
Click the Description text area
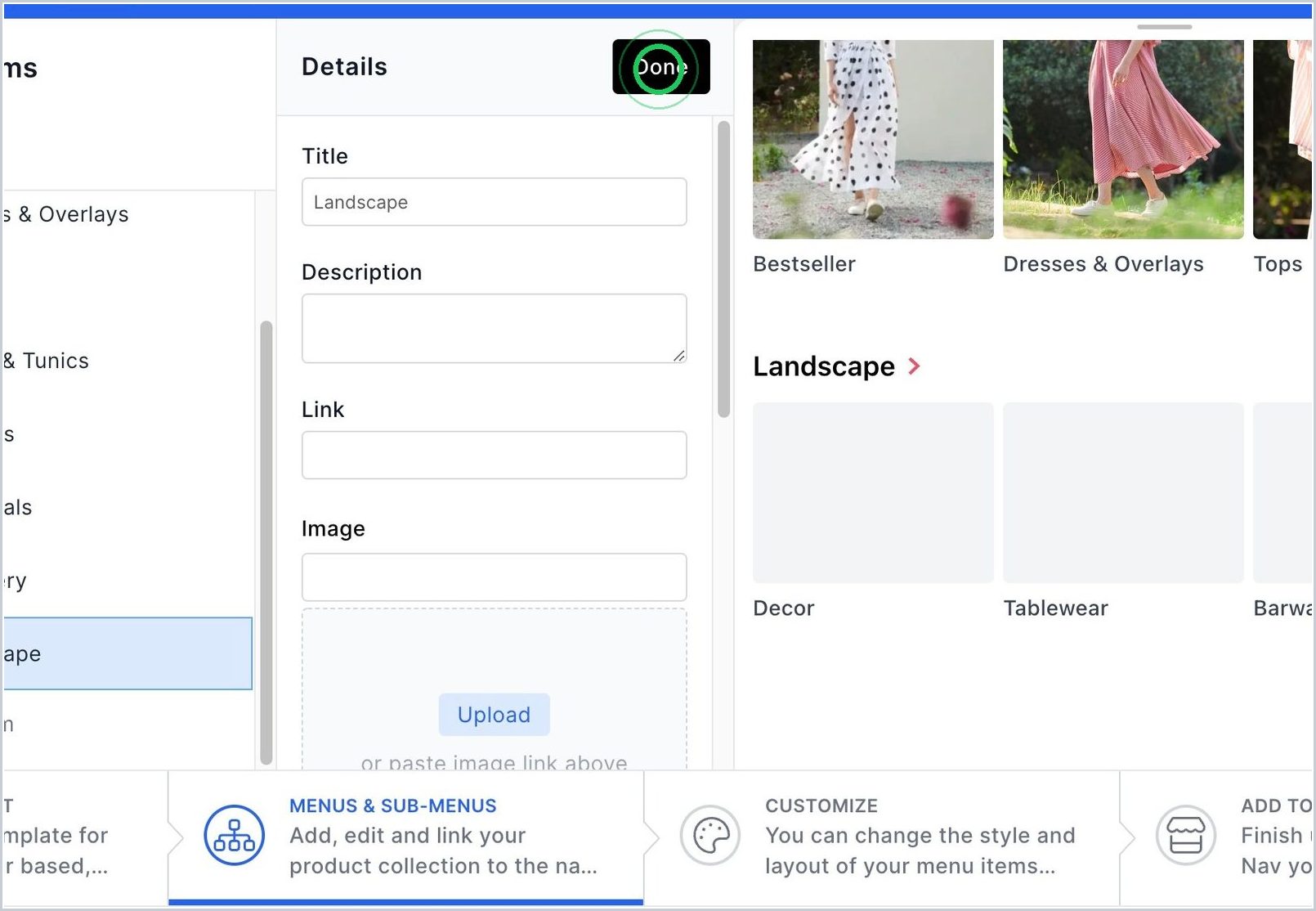tap(494, 328)
